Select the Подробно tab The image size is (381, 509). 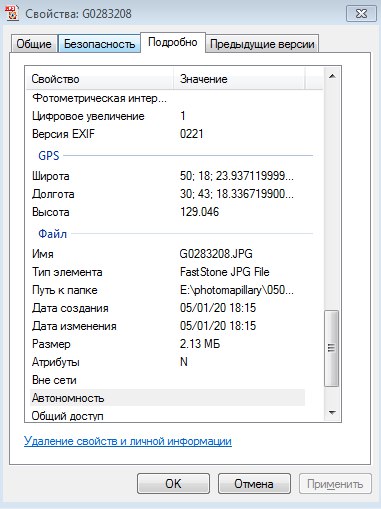173,42
